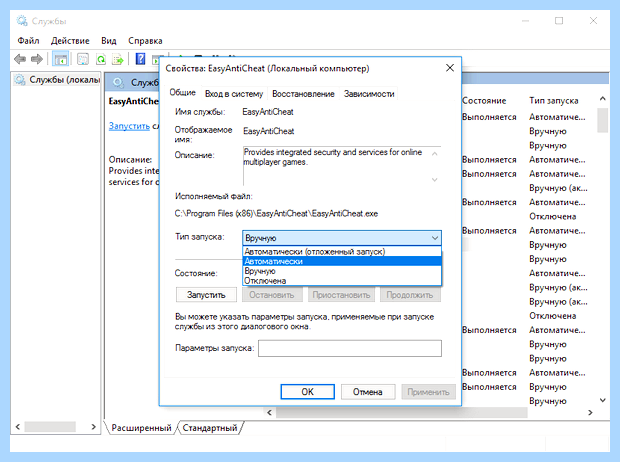Open the Вид menu
This screenshot has width=620, height=462.
109,41
